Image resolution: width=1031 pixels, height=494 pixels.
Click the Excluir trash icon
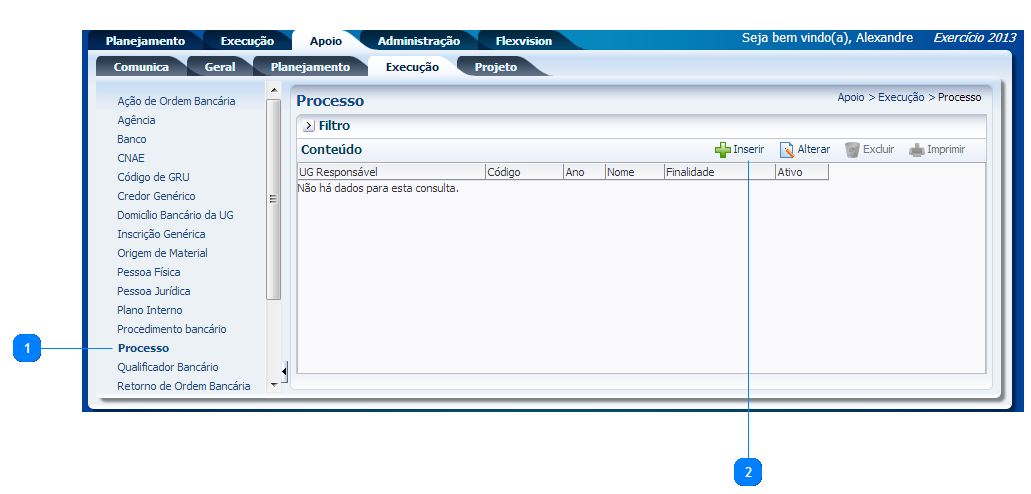pyautogui.click(x=852, y=150)
